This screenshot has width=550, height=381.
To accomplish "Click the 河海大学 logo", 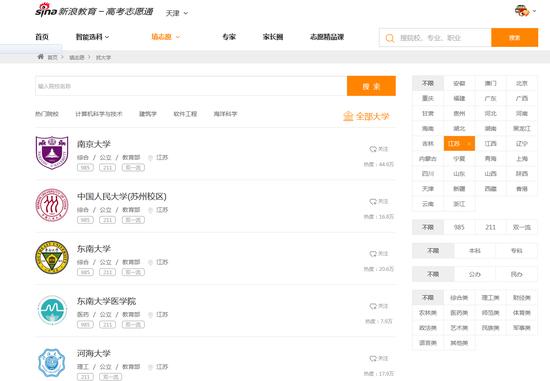I will [52, 362].
